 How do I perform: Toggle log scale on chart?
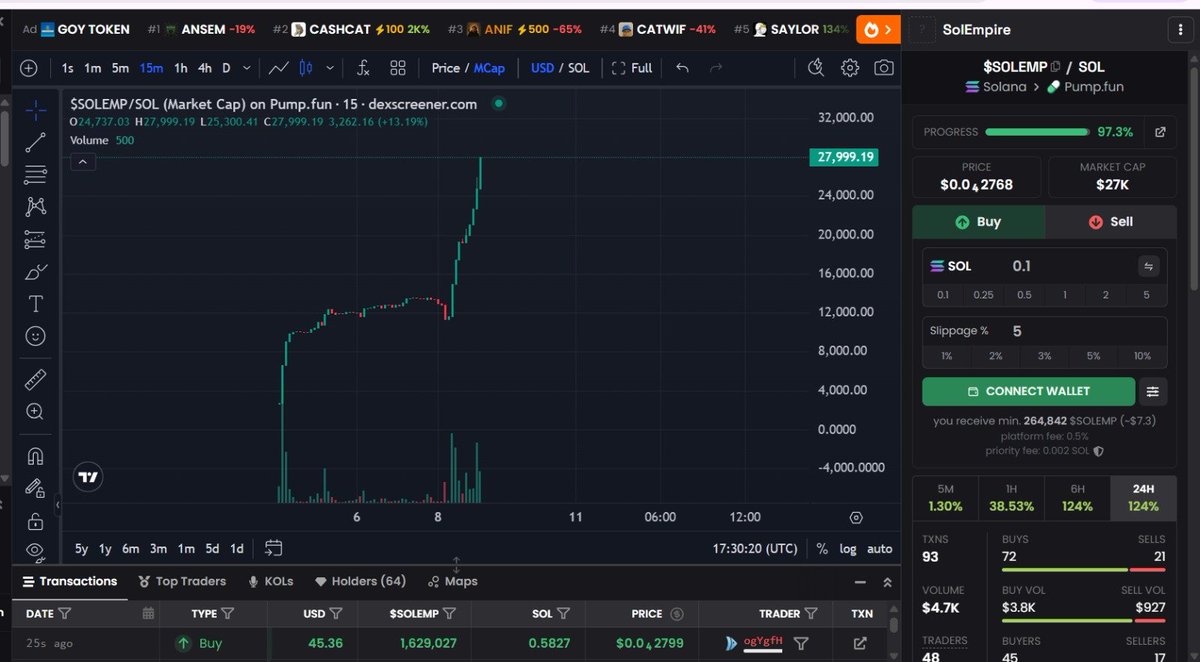[x=848, y=548]
